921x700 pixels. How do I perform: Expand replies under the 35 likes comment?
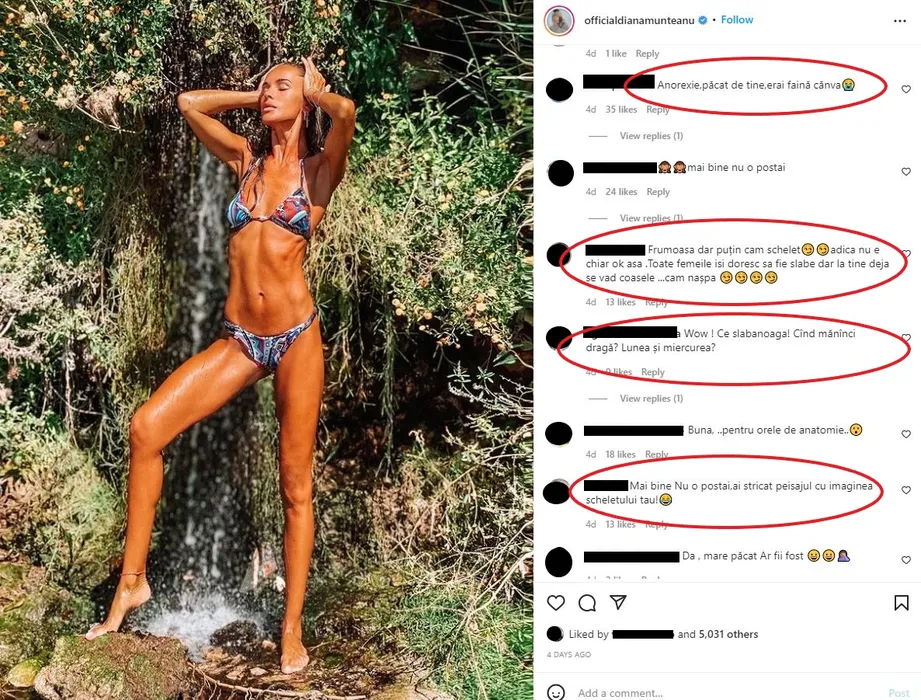[651, 136]
